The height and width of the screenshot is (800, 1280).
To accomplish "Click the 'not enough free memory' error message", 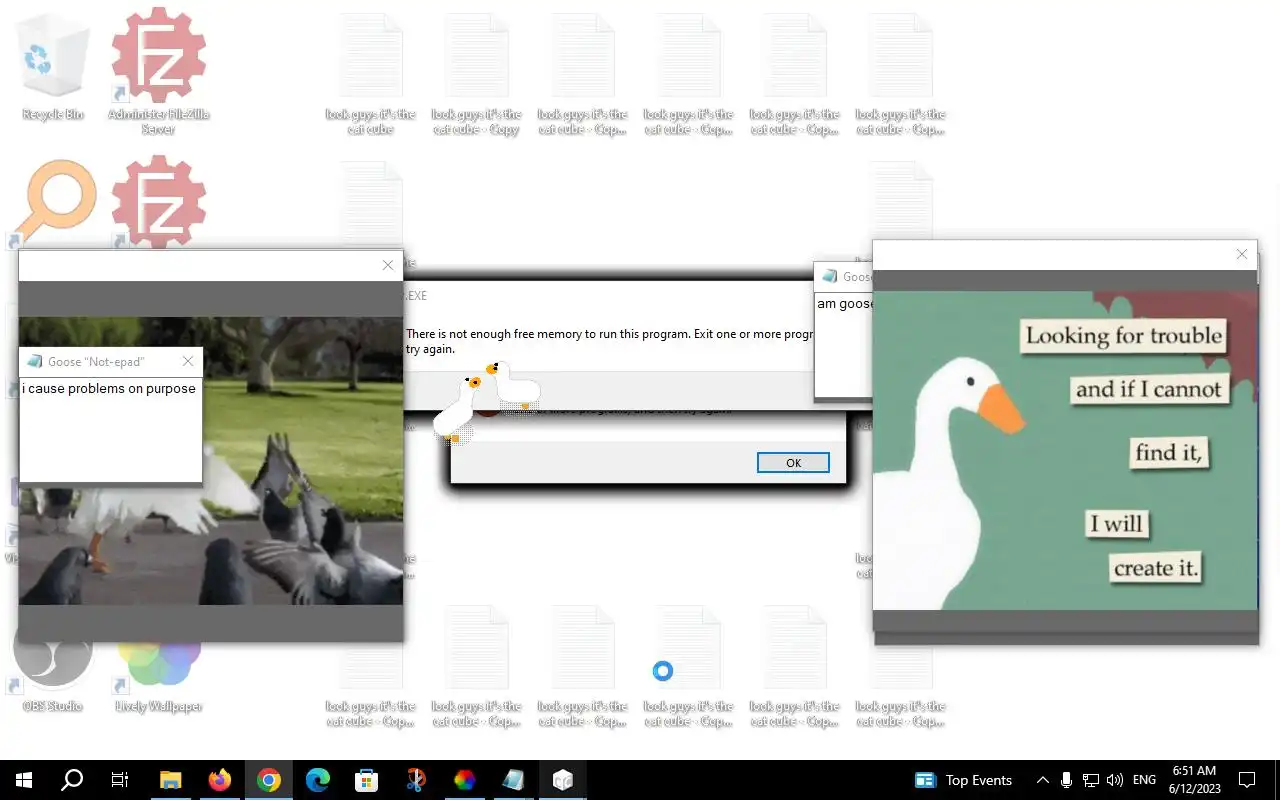I will [x=609, y=341].
